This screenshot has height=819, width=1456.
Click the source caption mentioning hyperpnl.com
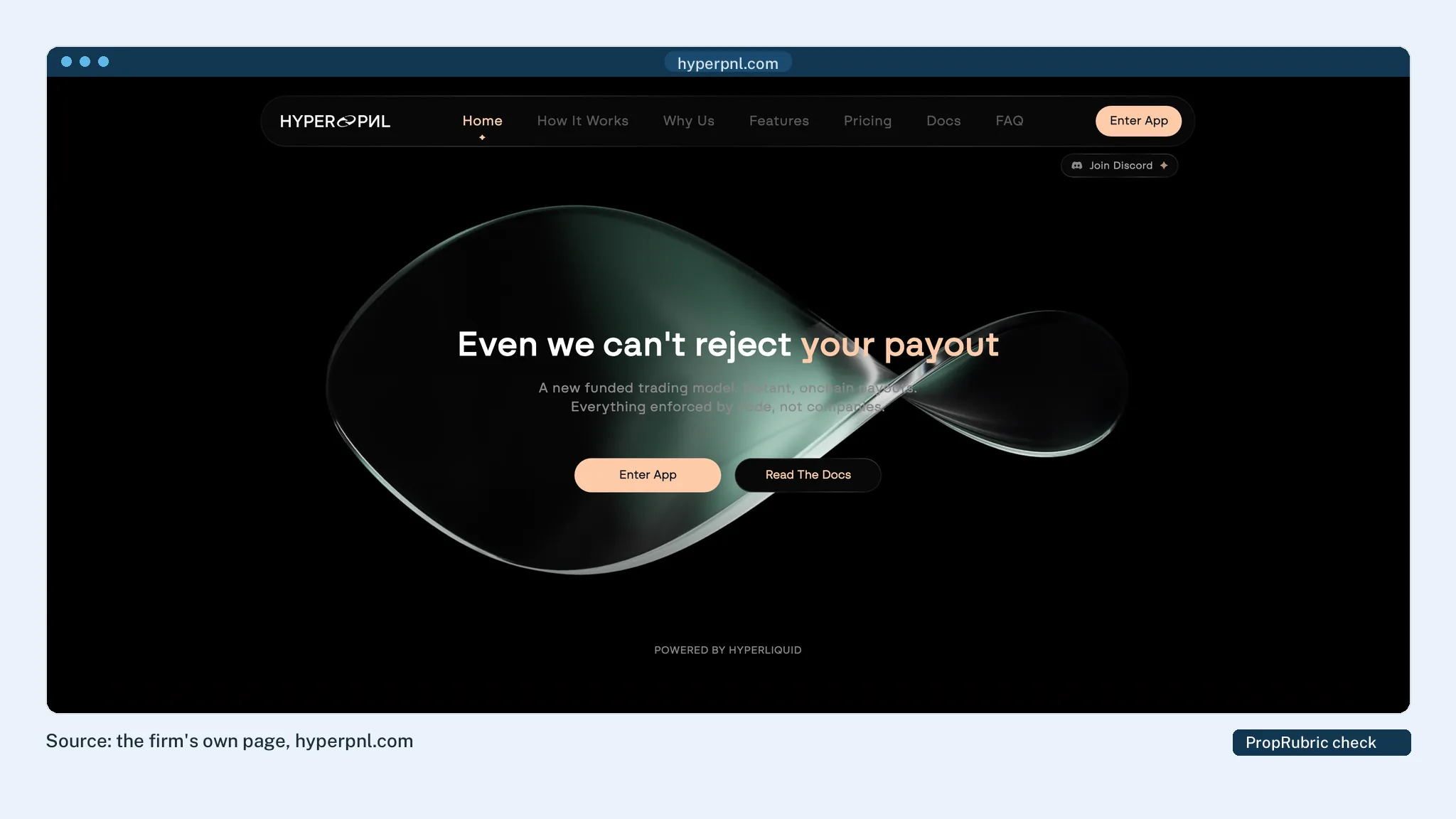tap(230, 741)
